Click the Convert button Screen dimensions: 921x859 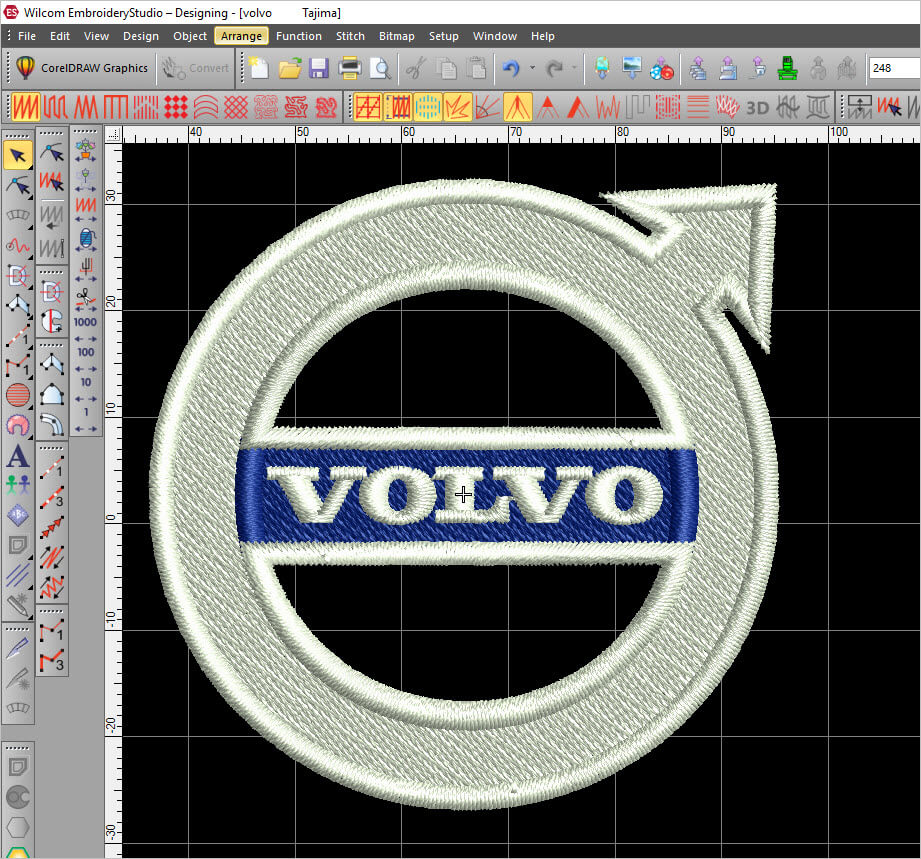pos(197,68)
